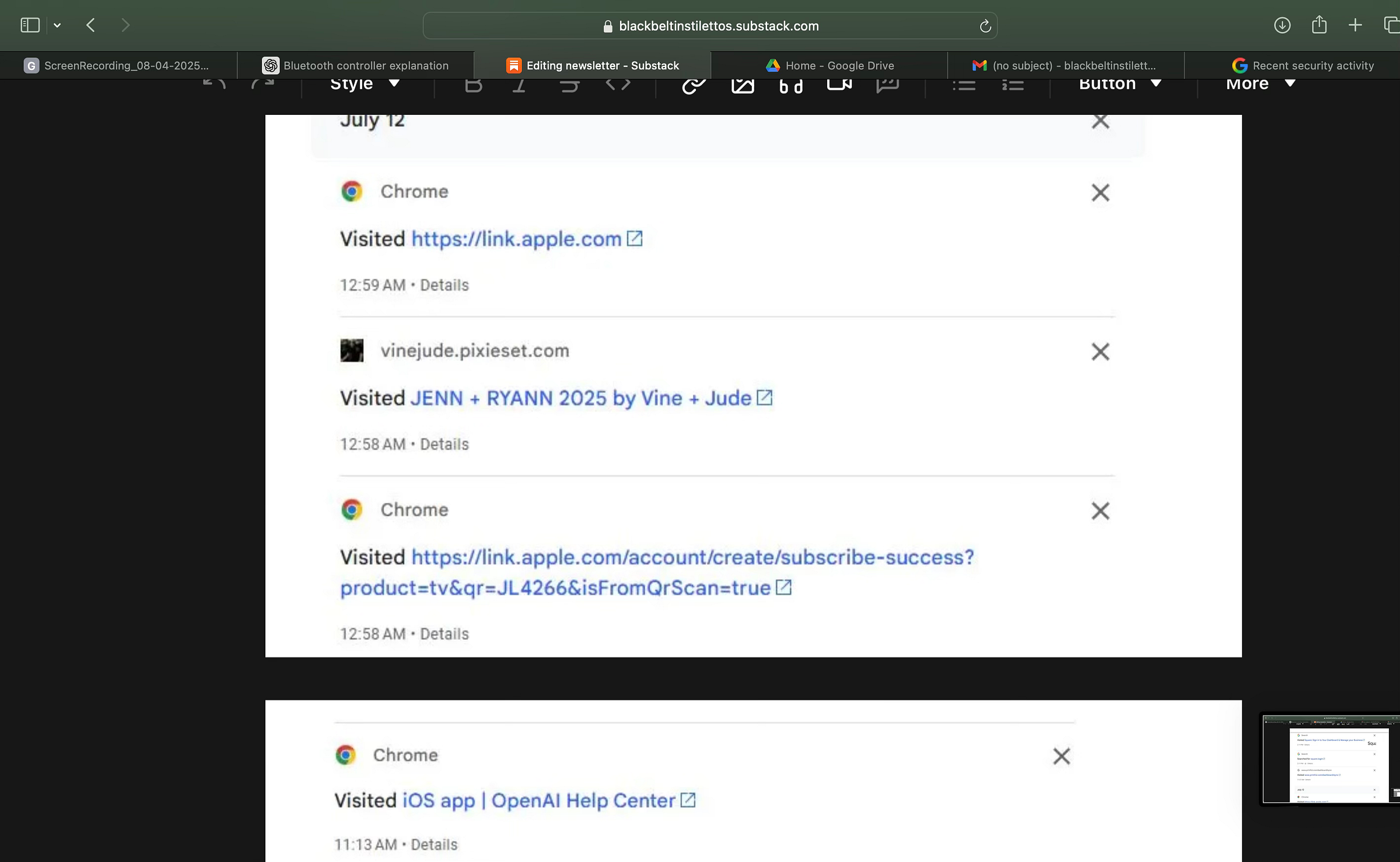Expand the Button dropdown menu

pos(1119,84)
